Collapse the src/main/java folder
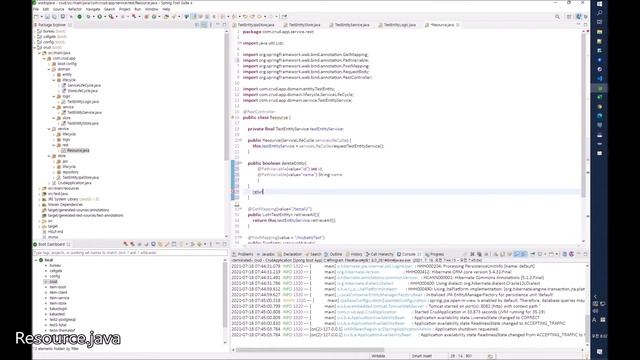The width and height of the screenshot is (640, 360). tap(40, 53)
